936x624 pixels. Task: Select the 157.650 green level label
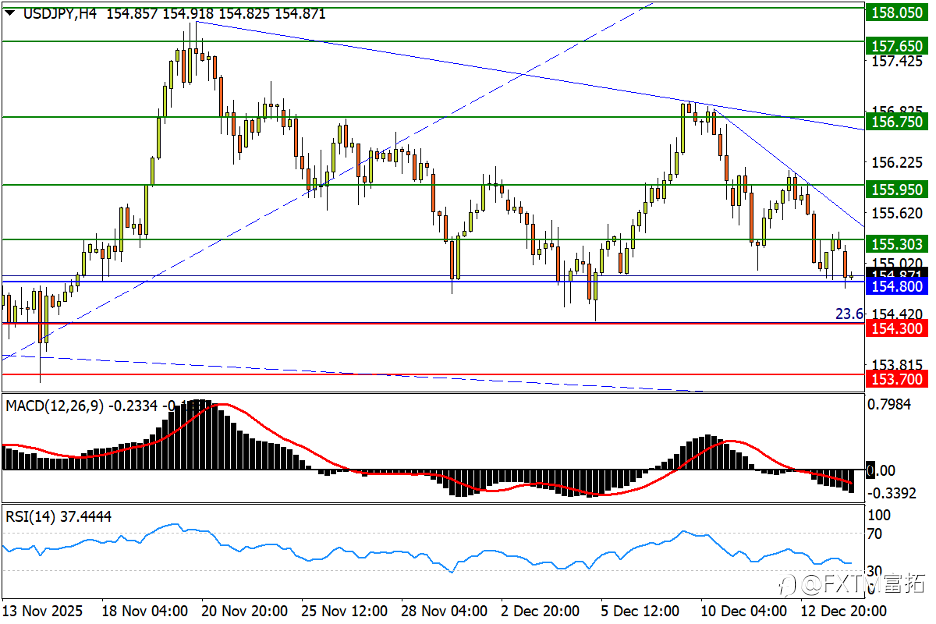coord(897,46)
